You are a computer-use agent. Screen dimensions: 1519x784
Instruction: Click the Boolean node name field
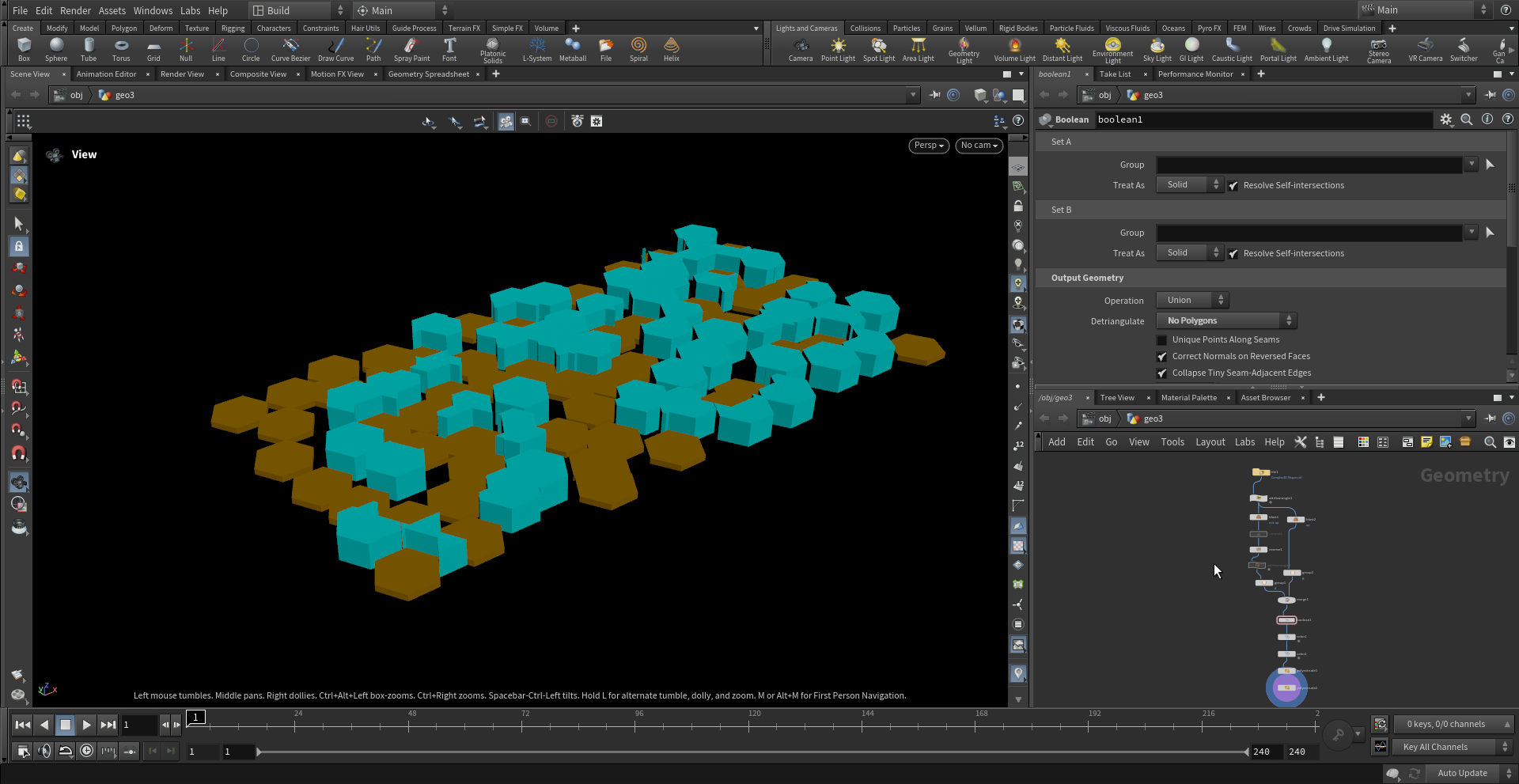coord(1263,119)
